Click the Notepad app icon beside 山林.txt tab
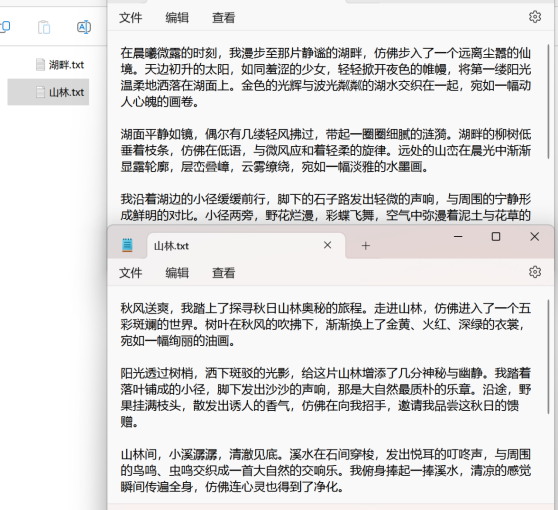The height and width of the screenshot is (510, 558). pyautogui.click(x=127, y=245)
